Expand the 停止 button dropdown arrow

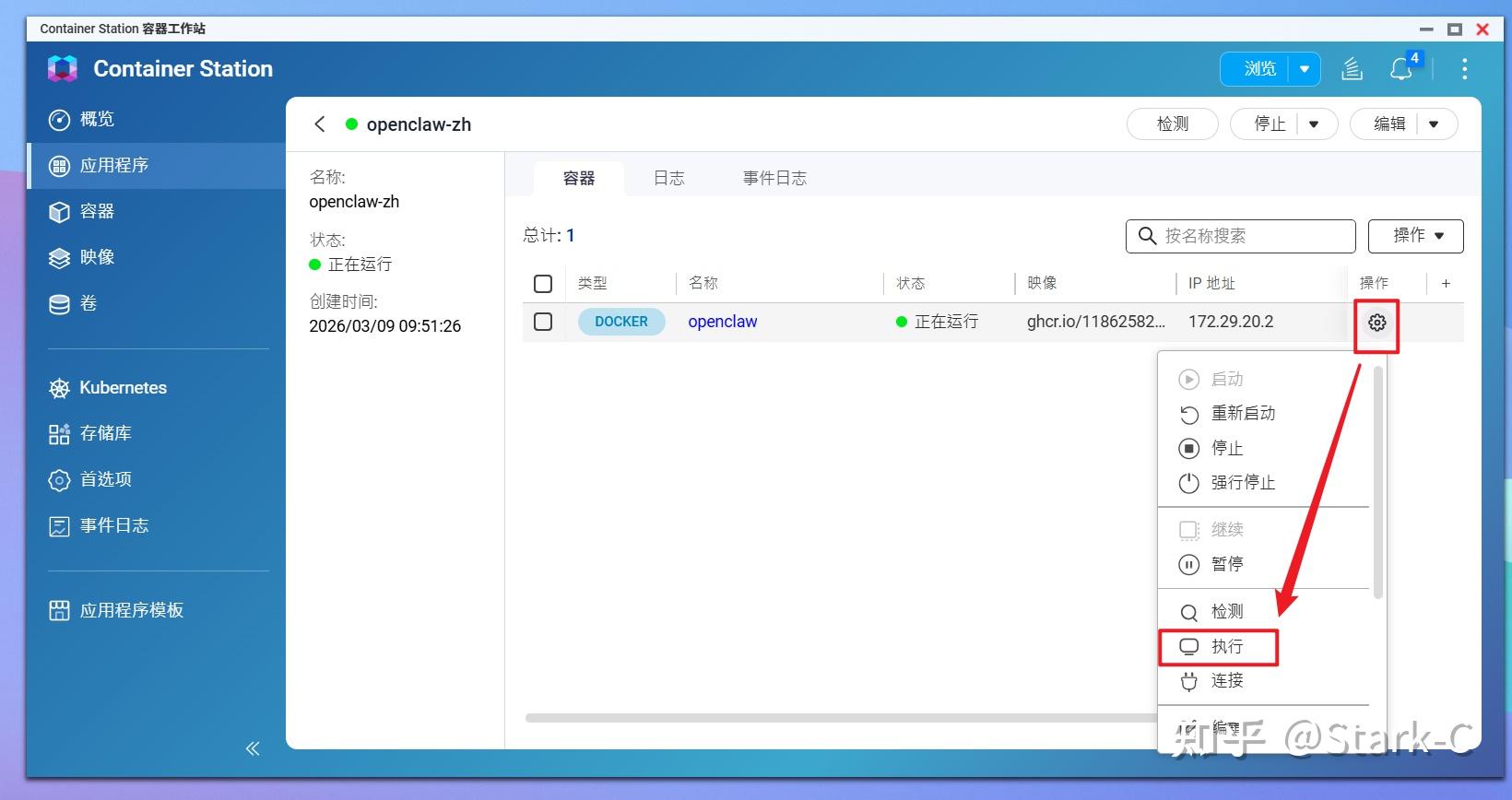pos(1314,124)
